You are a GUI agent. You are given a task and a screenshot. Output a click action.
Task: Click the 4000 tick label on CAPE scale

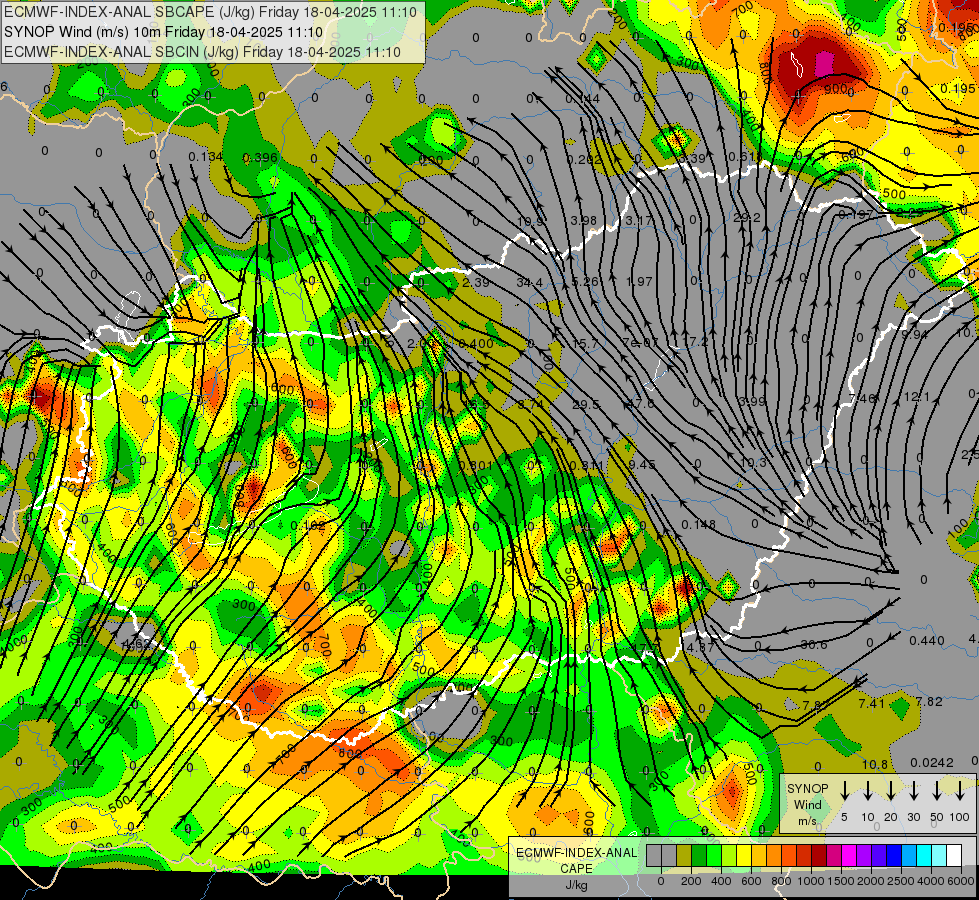931,881
